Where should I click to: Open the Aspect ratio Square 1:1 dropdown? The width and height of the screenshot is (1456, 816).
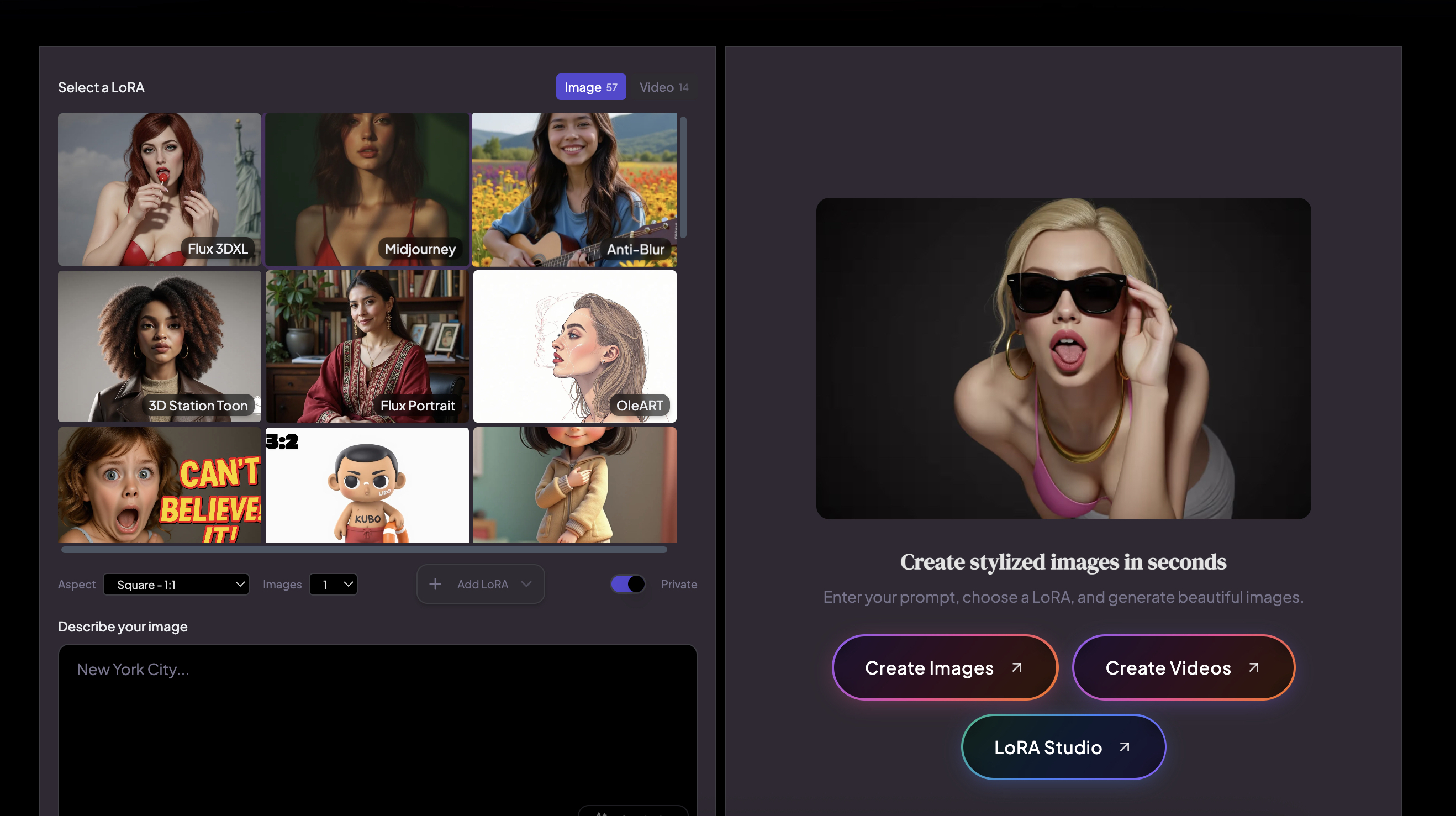(176, 585)
